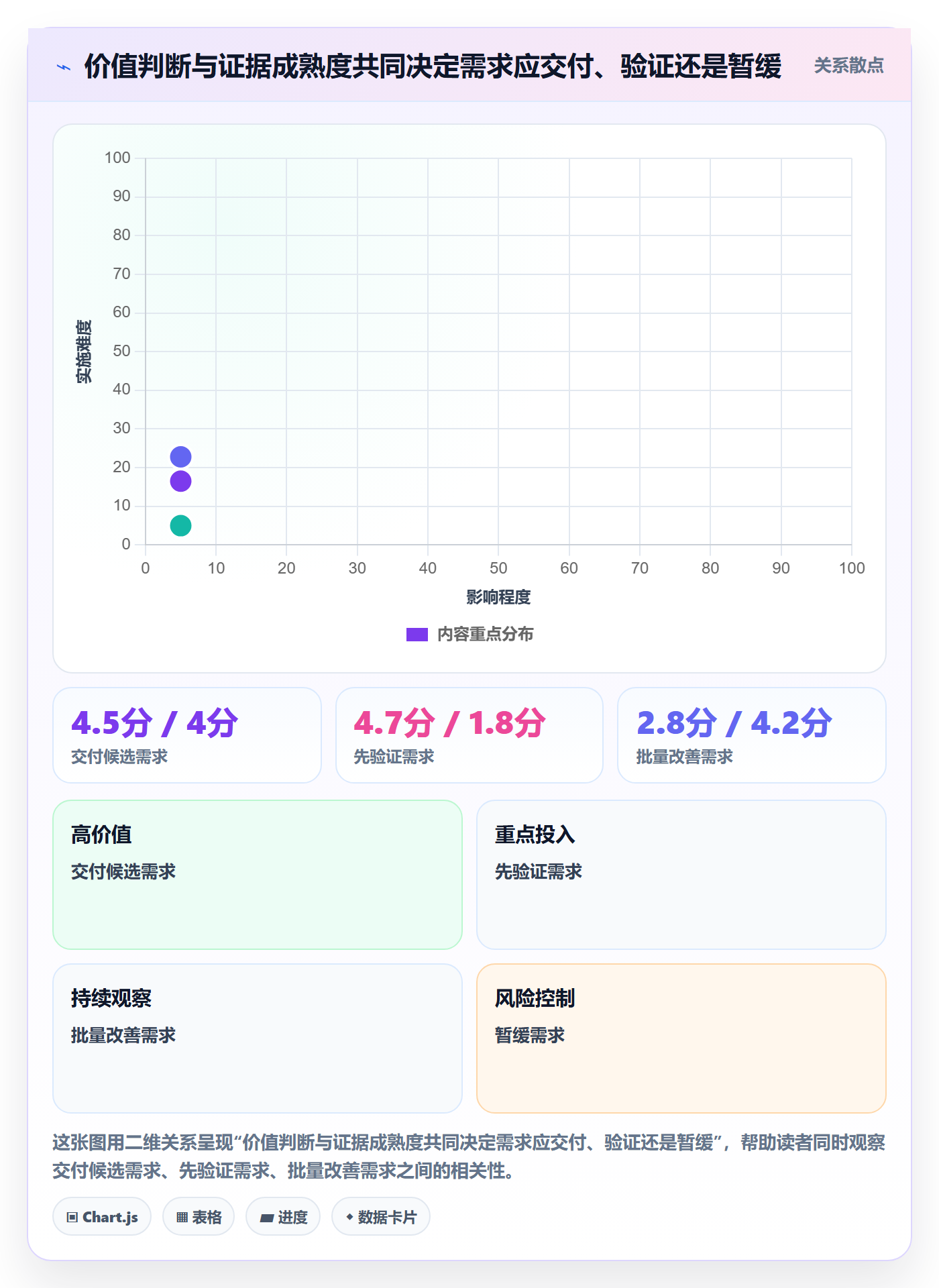Click the 数据卡片 chip's diamond icon

[349, 1217]
